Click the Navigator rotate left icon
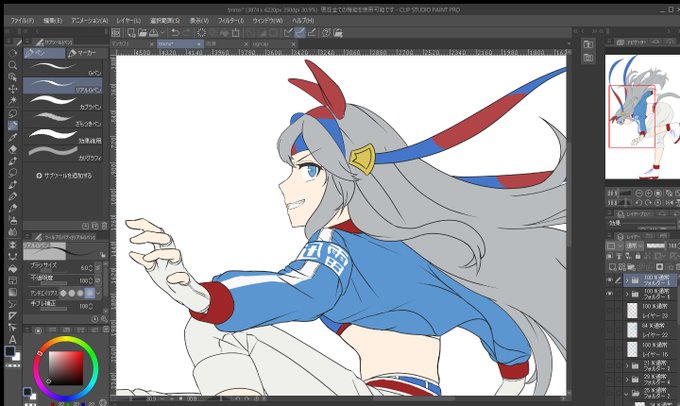Viewport: 680px width, 406px height. click(x=639, y=203)
